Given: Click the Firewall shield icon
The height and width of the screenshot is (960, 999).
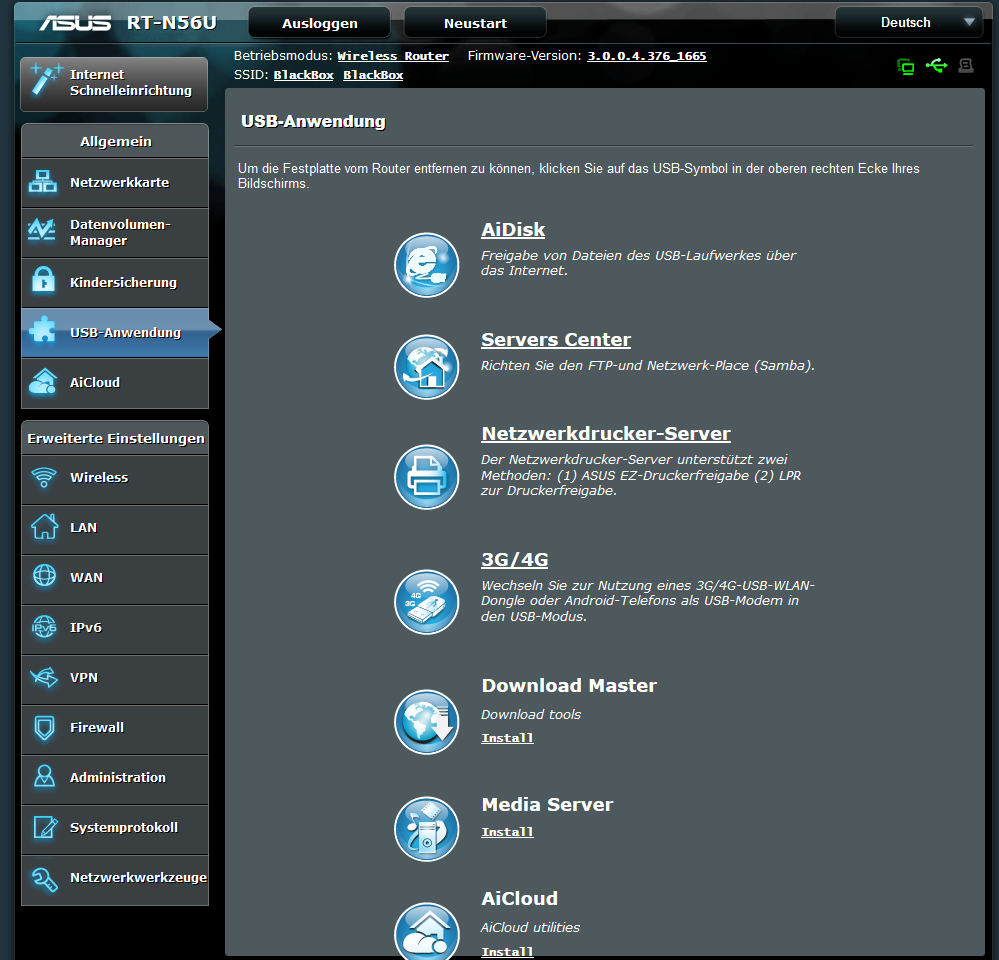Looking at the screenshot, I should pos(44,727).
